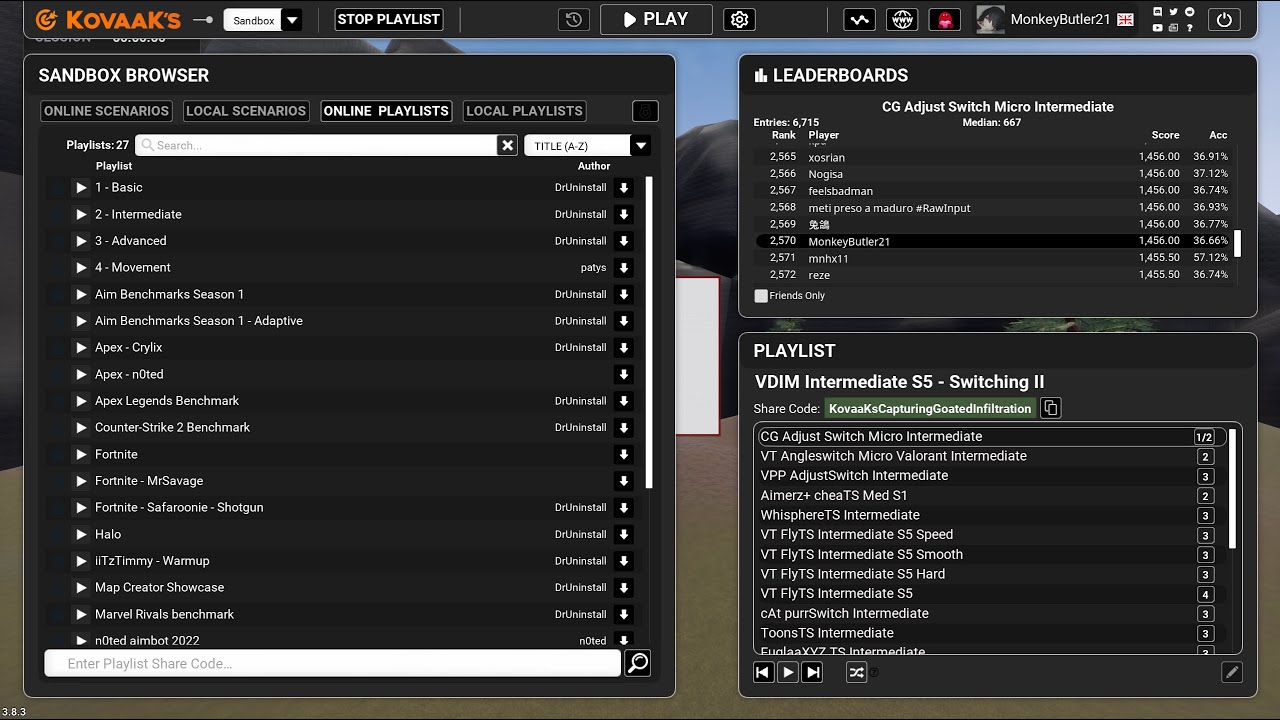Screen dimensions: 1280x720
Task: Switch to LOCAL PLAYLISTS tab
Action: (x=524, y=111)
